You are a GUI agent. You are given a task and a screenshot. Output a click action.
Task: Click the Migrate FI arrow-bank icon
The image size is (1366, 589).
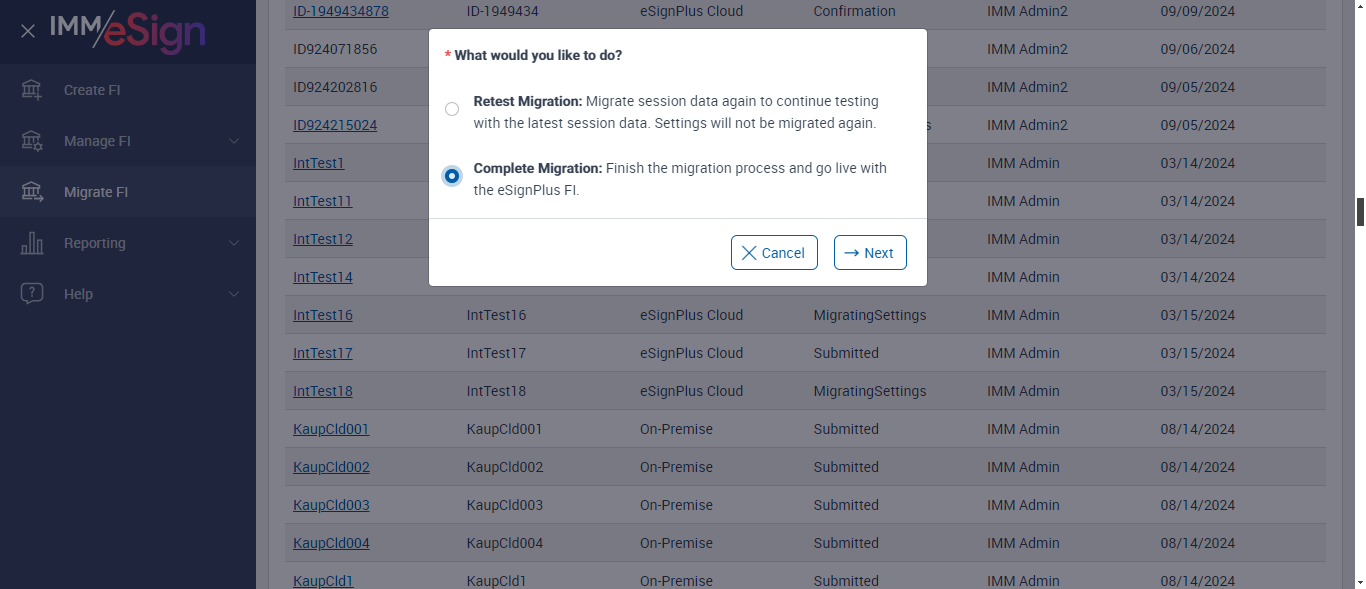[32, 192]
